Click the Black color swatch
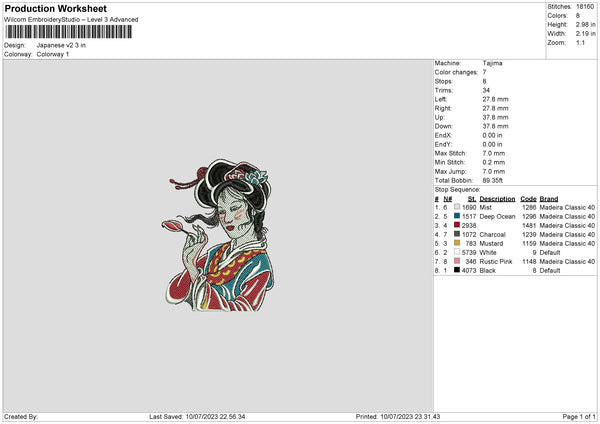This screenshot has width=600, height=424. (x=457, y=270)
